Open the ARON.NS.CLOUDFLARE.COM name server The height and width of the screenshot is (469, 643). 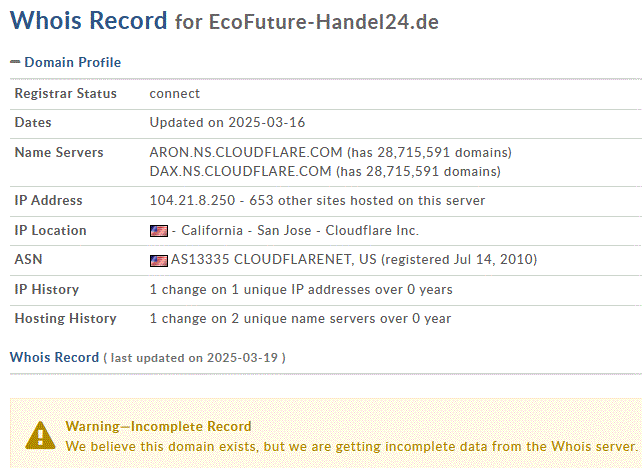click(x=246, y=153)
